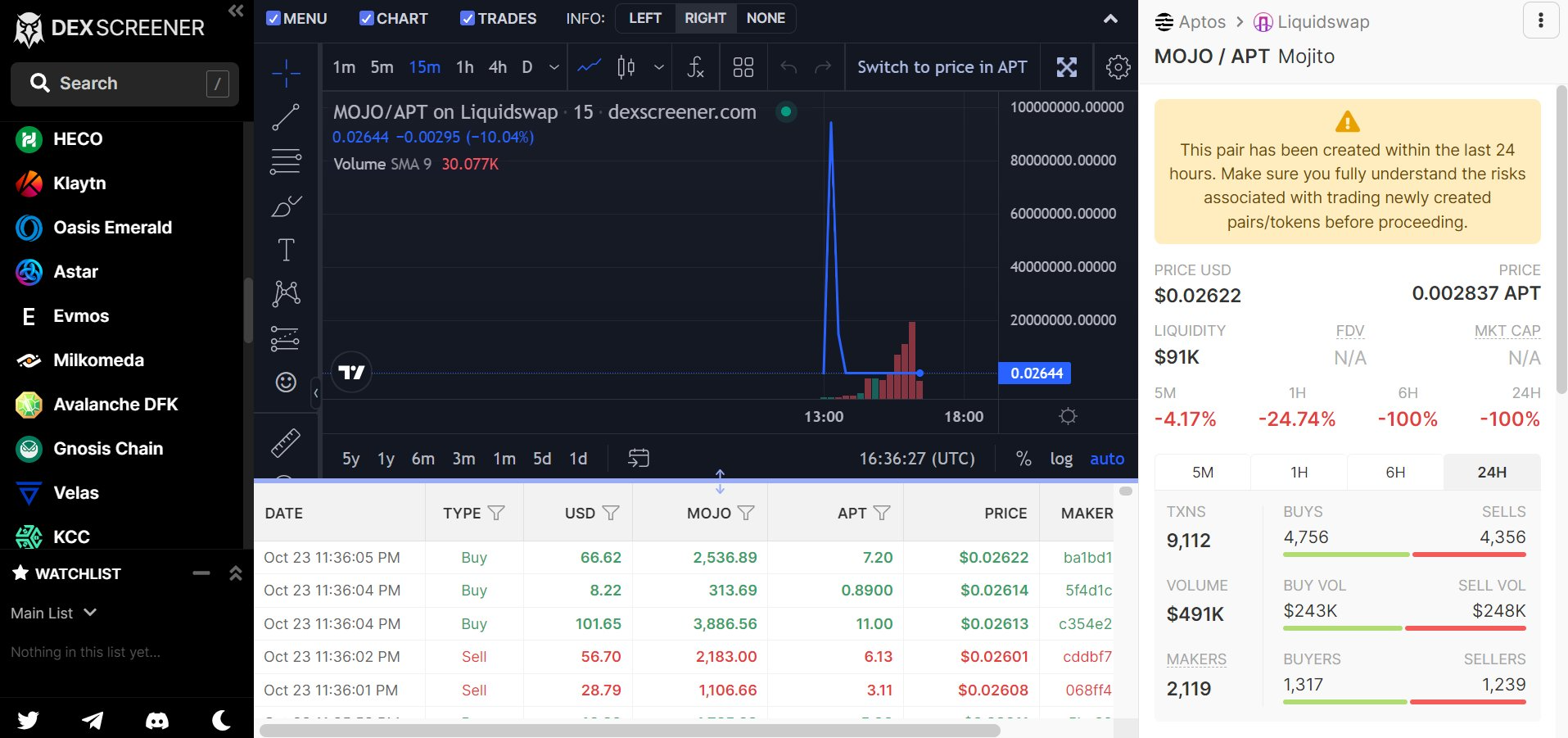The width and height of the screenshot is (1568, 738).
Task: Focus the Search input field
Action: [x=124, y=84]
